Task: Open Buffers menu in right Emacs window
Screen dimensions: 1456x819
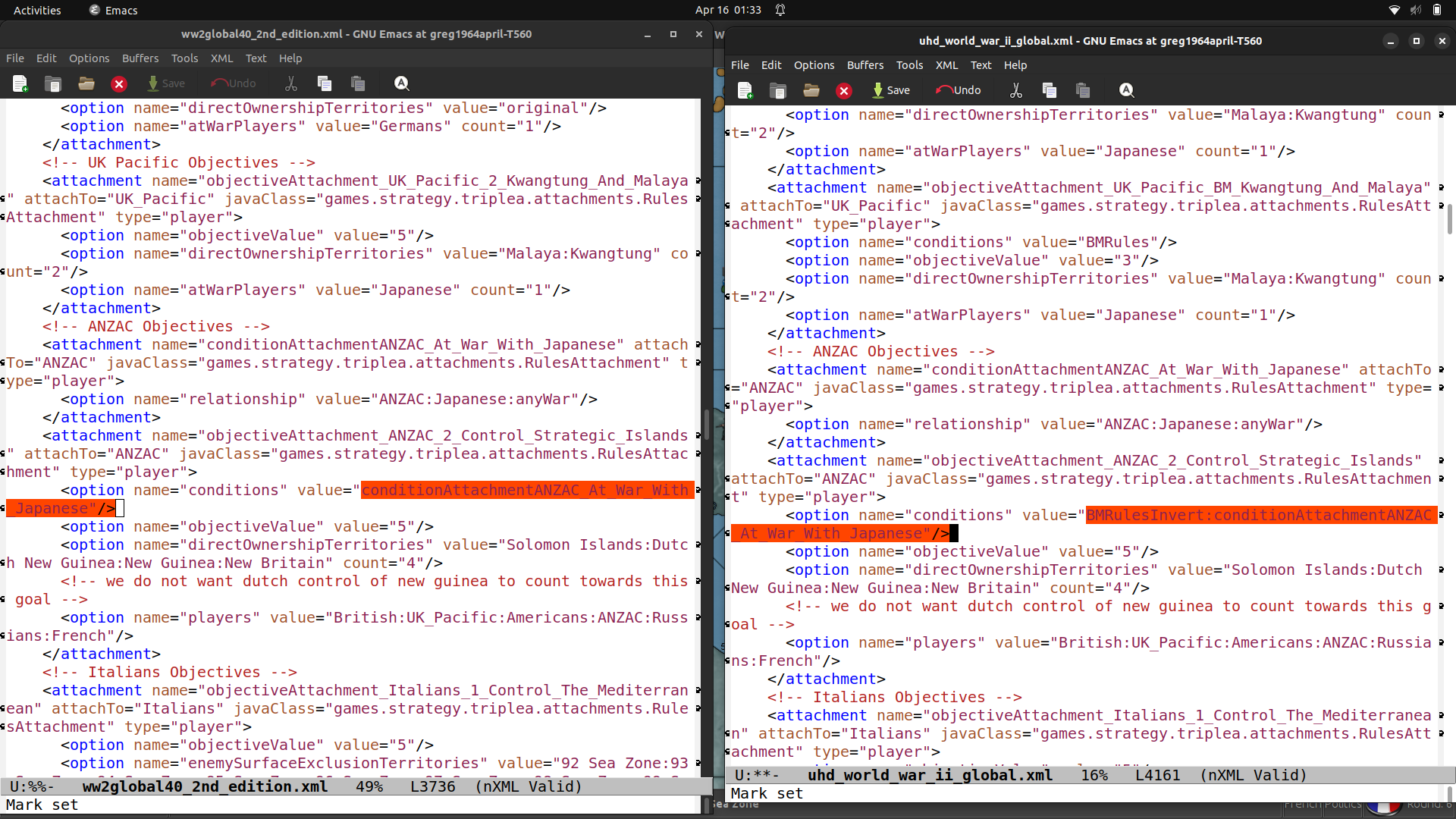Action: [865, 65]
